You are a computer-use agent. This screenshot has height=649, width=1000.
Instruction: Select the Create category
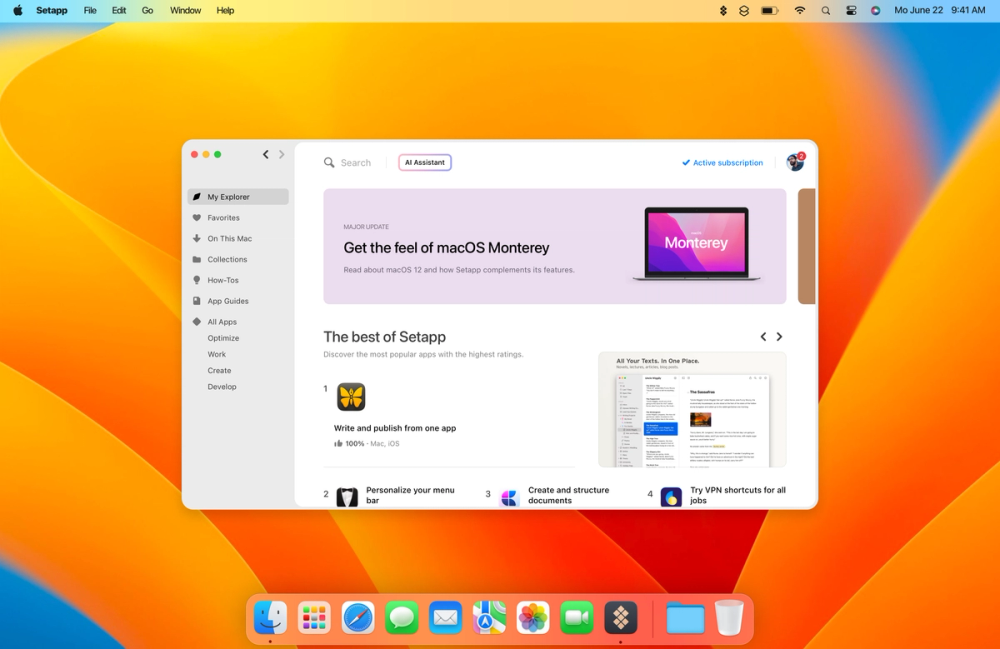(219, 370)
